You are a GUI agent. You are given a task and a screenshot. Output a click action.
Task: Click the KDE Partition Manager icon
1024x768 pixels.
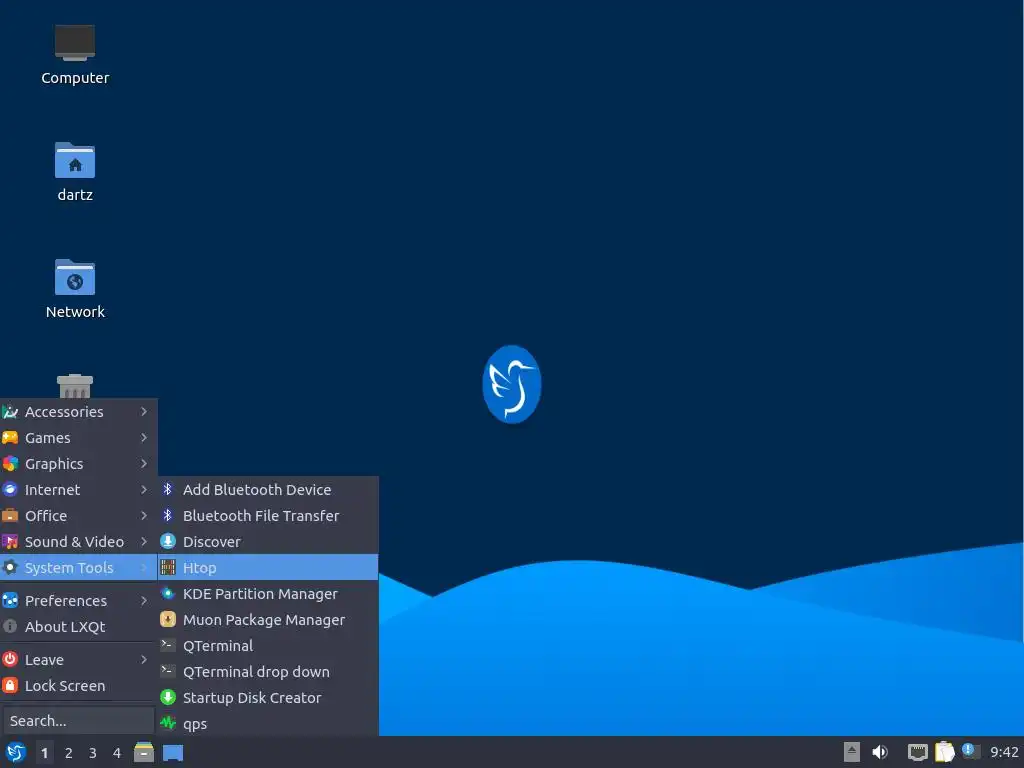pos(168,594)
